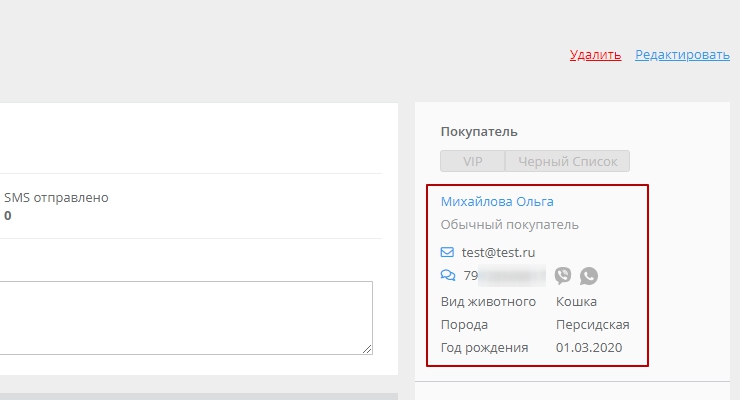Click the Удалить link
Screen dimensions: 740x400
(595, 55)
